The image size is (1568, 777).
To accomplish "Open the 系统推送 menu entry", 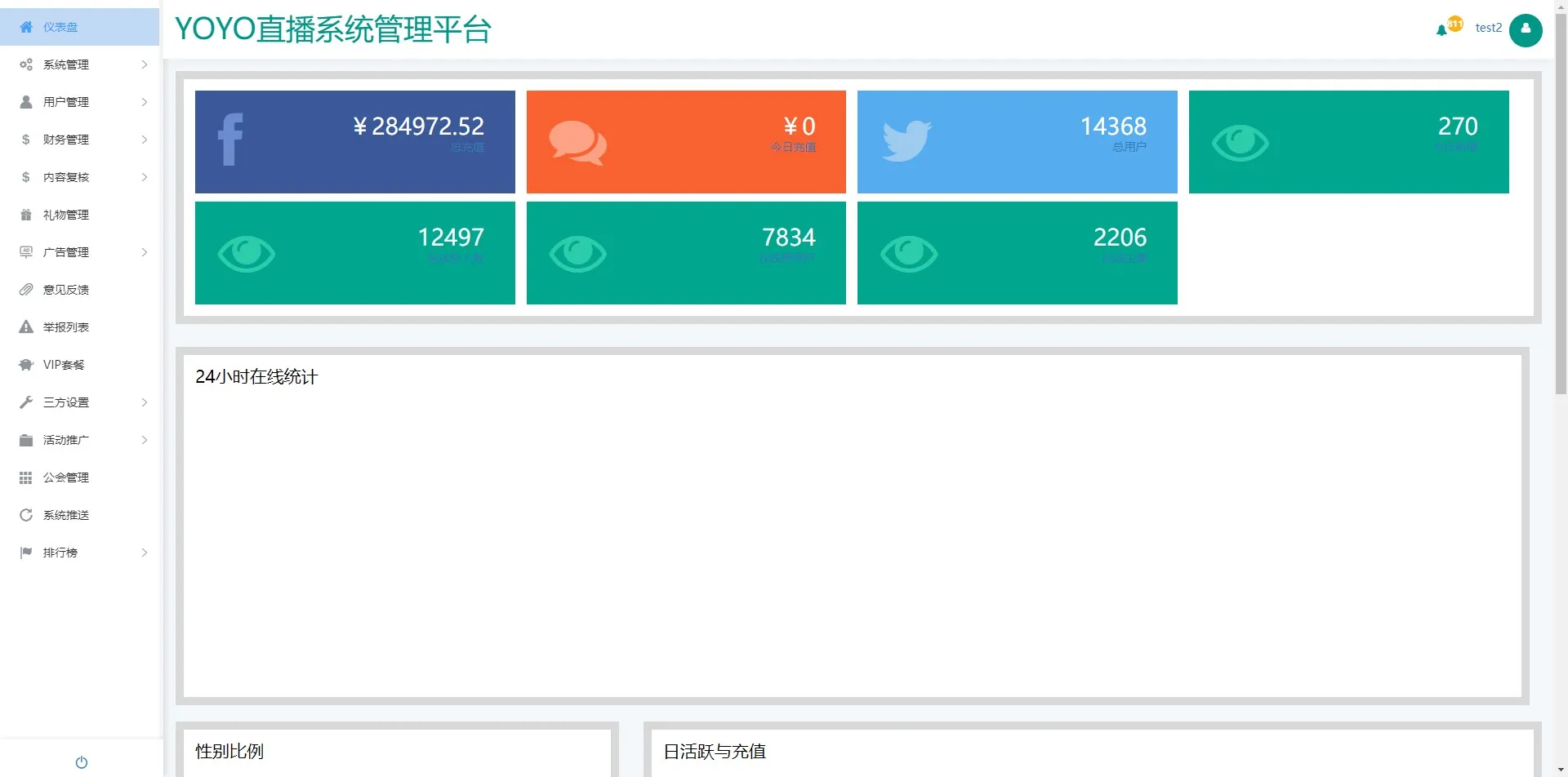I will click(x=79, y=515).
